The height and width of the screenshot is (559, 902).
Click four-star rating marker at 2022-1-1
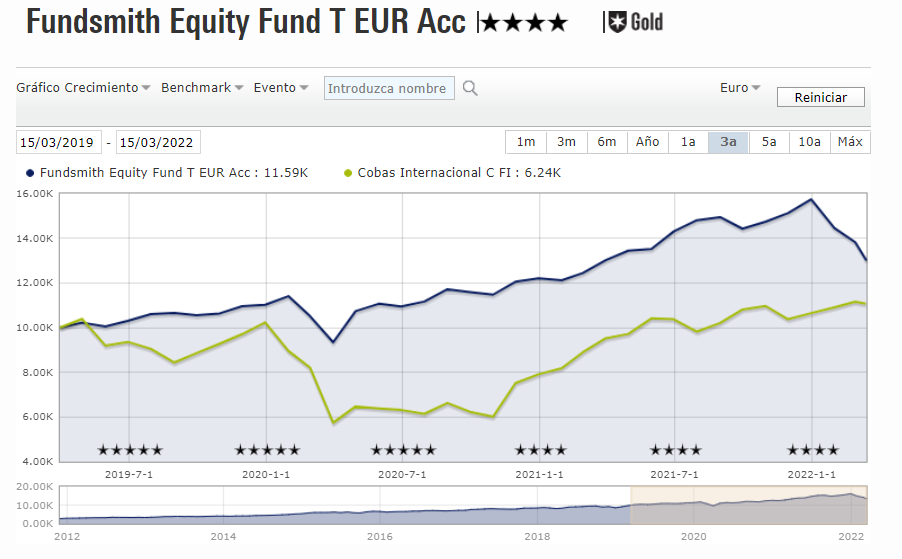813,450
